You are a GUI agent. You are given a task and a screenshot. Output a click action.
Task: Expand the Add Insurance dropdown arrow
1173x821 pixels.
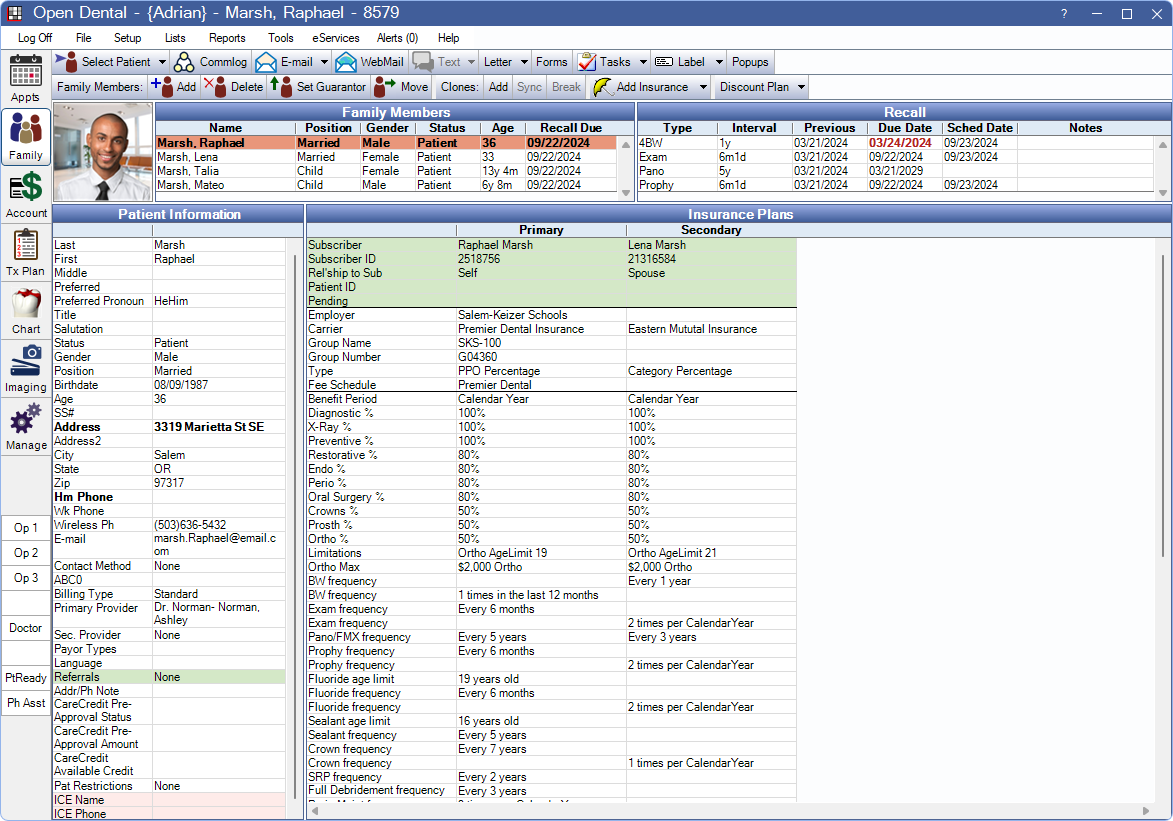[703, 87]
